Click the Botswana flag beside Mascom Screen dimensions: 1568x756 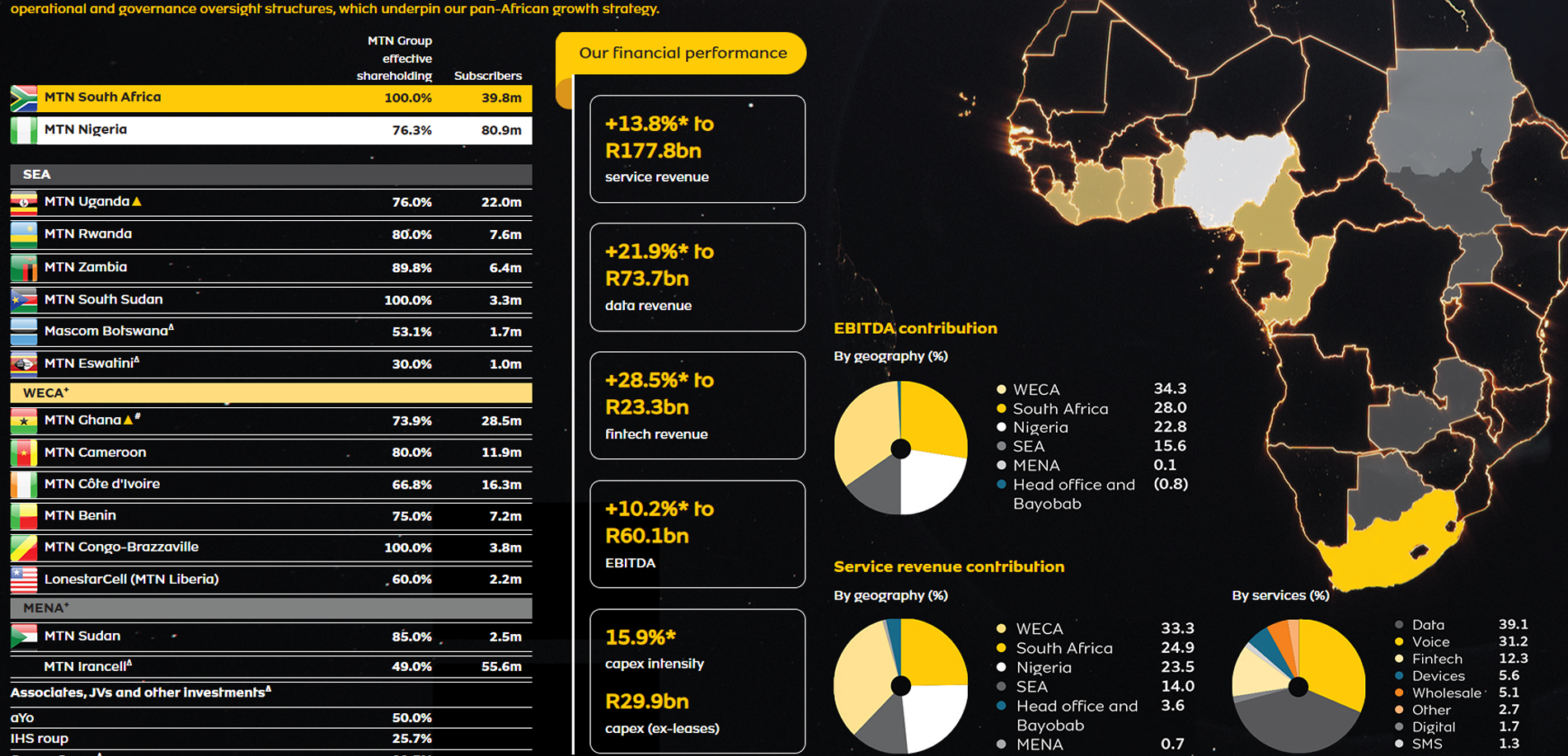(24, 331)
